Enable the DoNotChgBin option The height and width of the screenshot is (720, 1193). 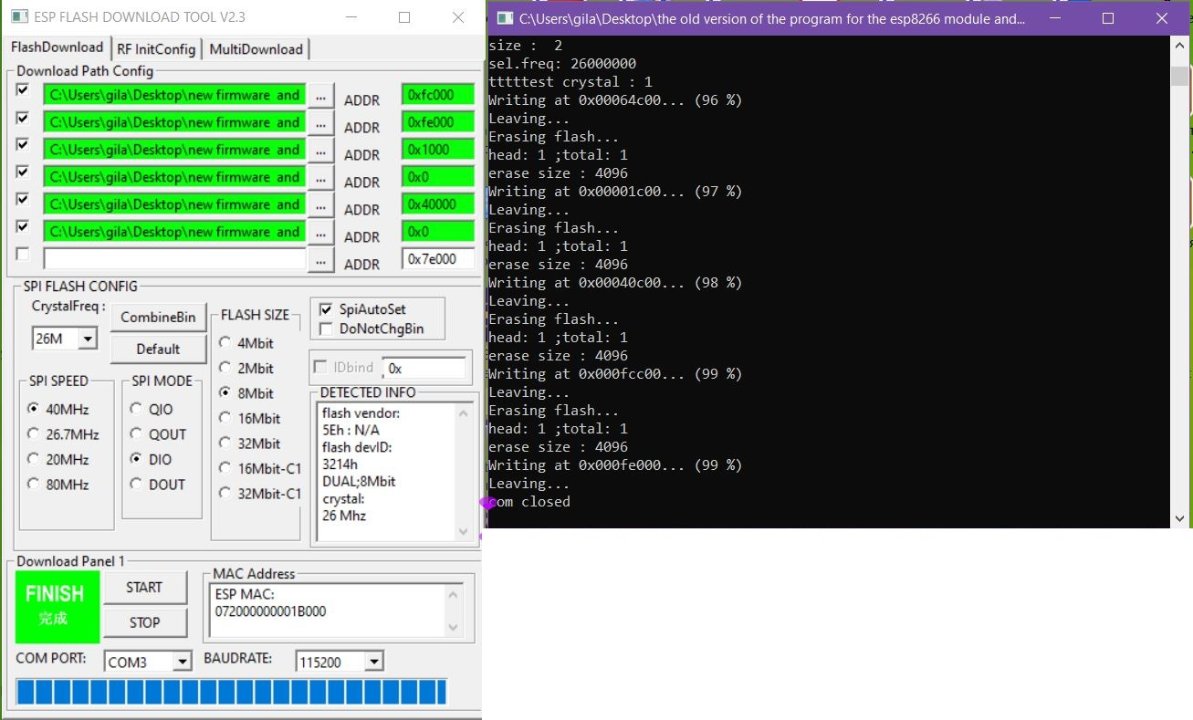point(326,329)
